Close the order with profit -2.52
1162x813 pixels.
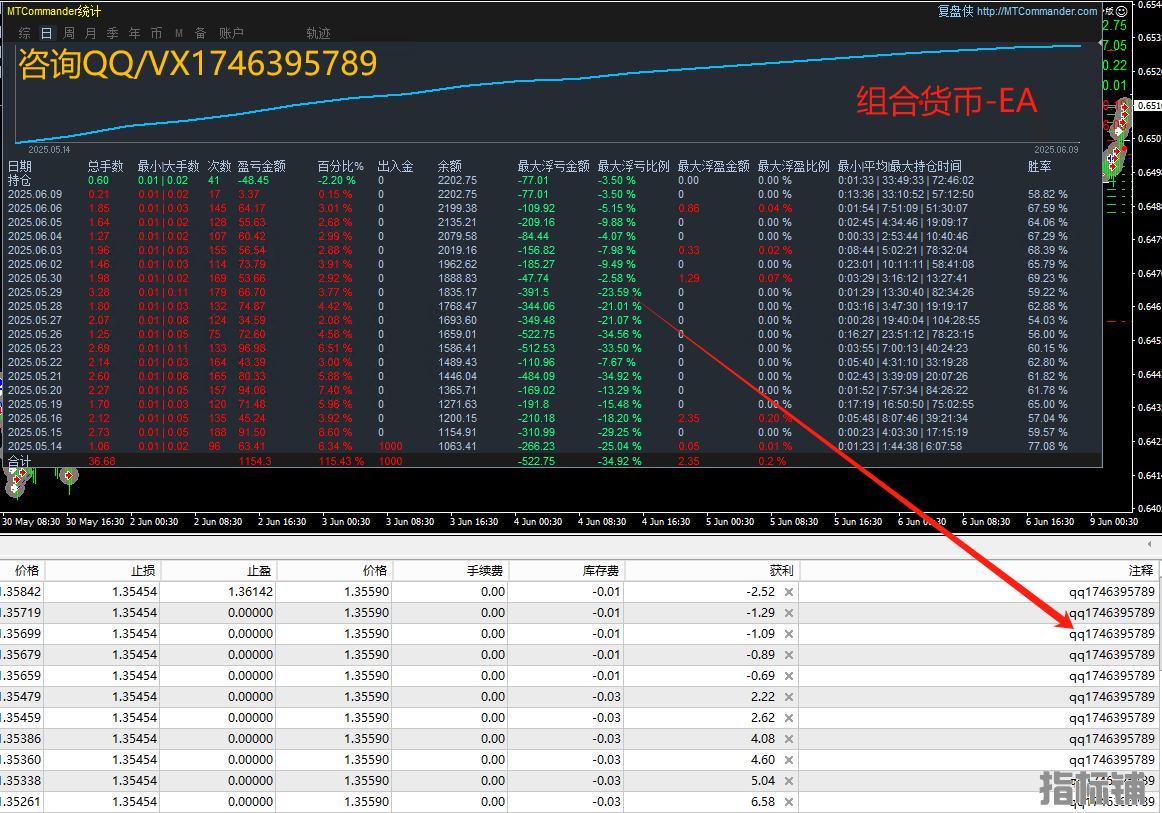tap(788, 592)
